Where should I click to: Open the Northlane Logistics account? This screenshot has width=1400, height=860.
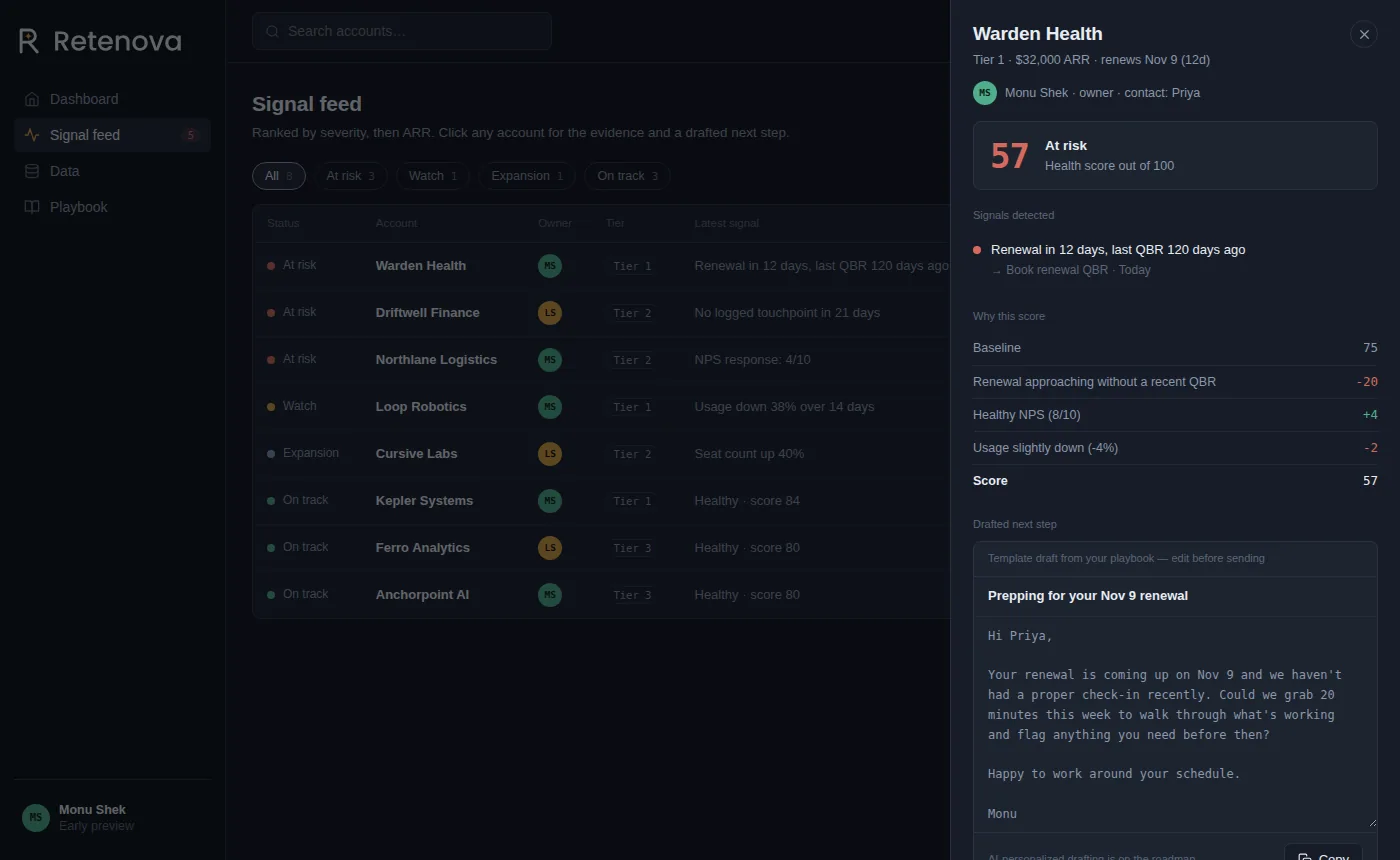pyautogui.click(x=436, y=360)
